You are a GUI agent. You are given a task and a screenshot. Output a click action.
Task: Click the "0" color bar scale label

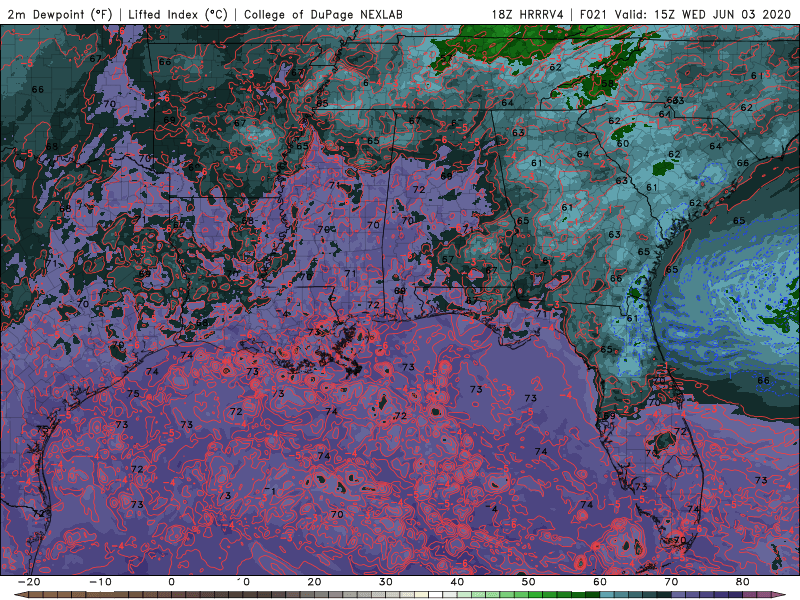tap(171, 582)
